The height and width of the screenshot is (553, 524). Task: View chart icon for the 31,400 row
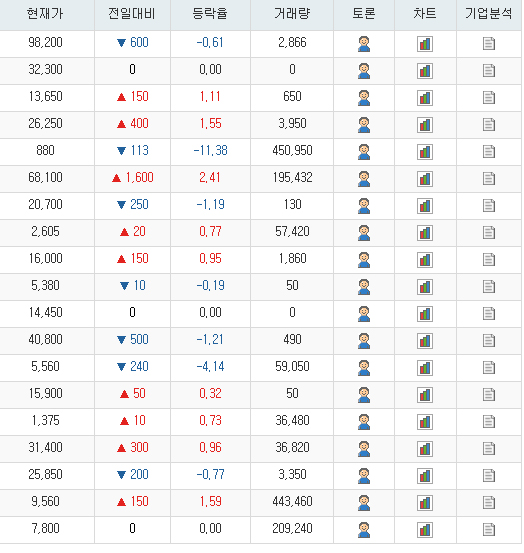point(425,449)
